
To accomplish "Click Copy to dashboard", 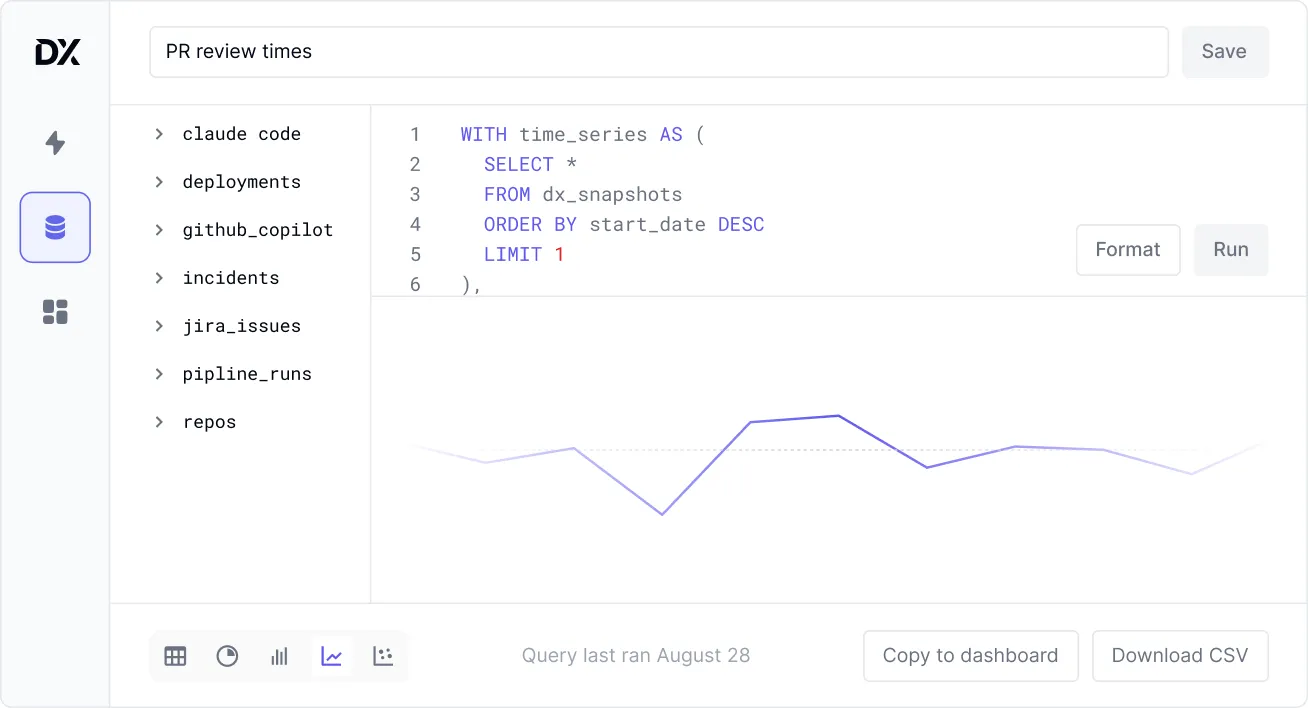I will [x=970, y=656].
